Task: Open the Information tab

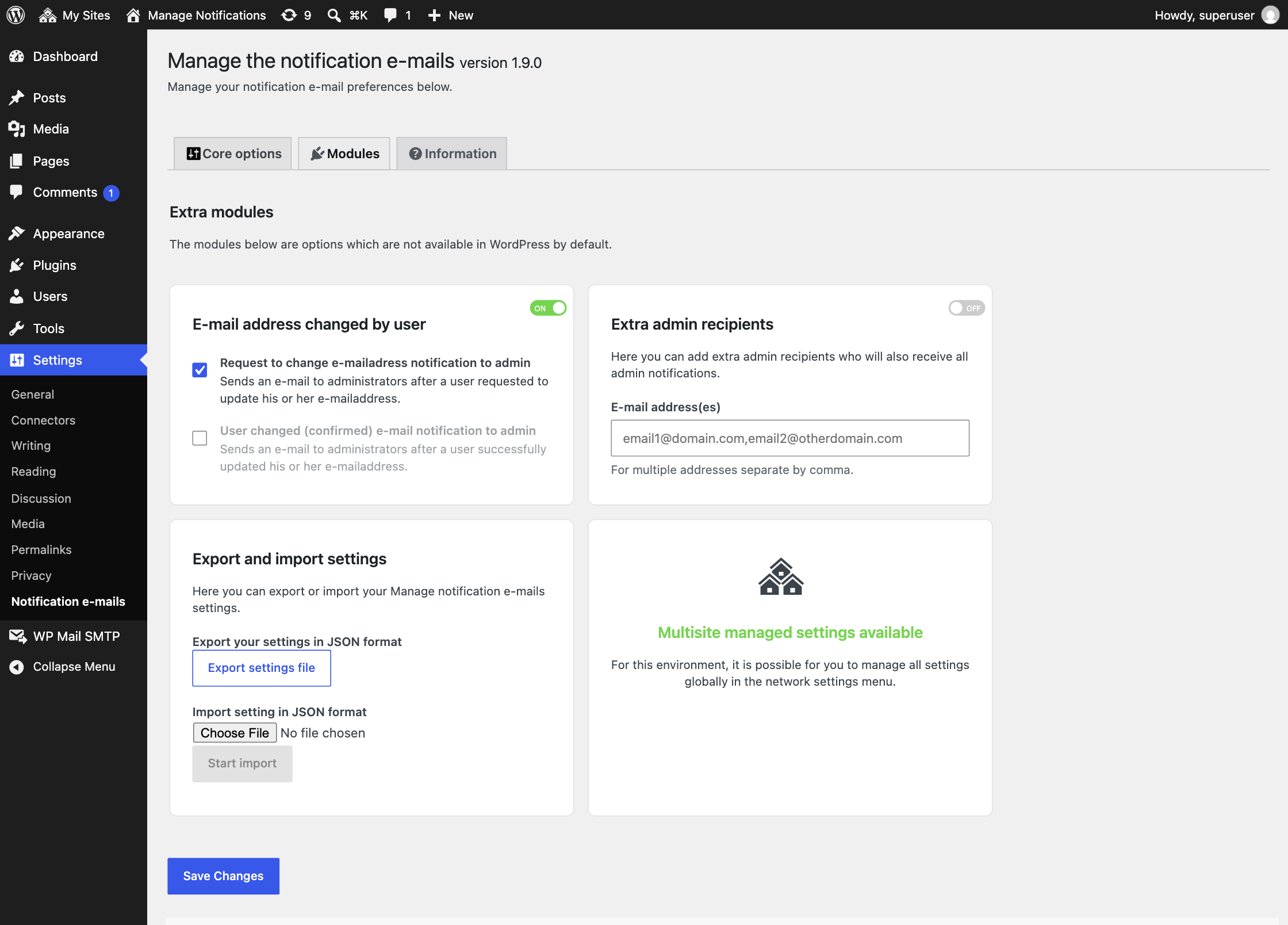Action: point(452,154)
